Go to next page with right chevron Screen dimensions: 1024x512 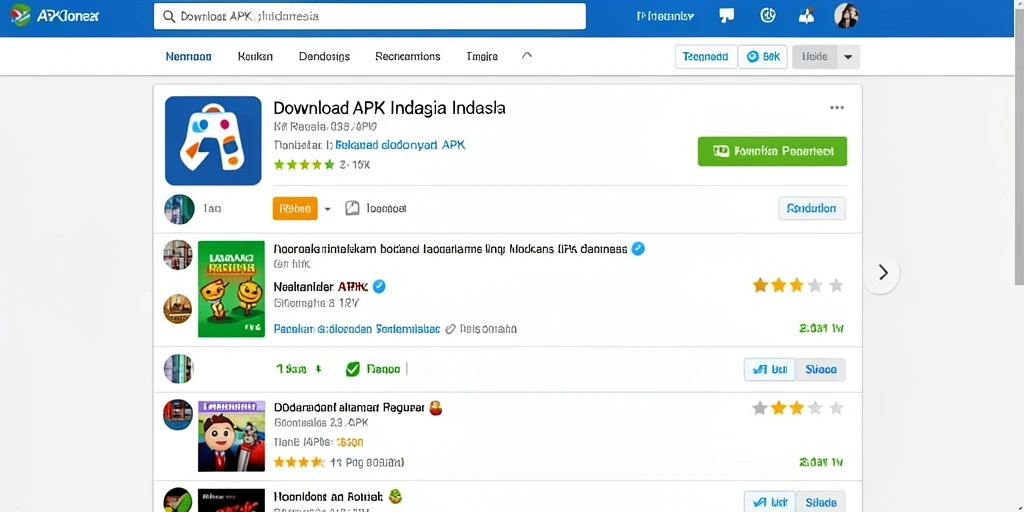[882, 272]
